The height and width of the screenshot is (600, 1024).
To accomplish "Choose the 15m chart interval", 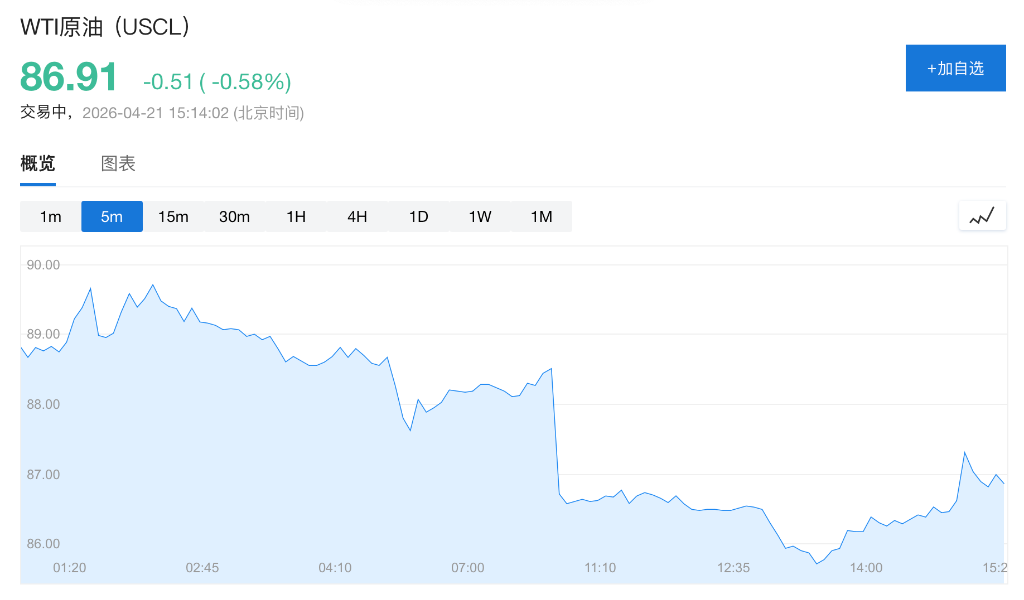I will tap(173, 217).
